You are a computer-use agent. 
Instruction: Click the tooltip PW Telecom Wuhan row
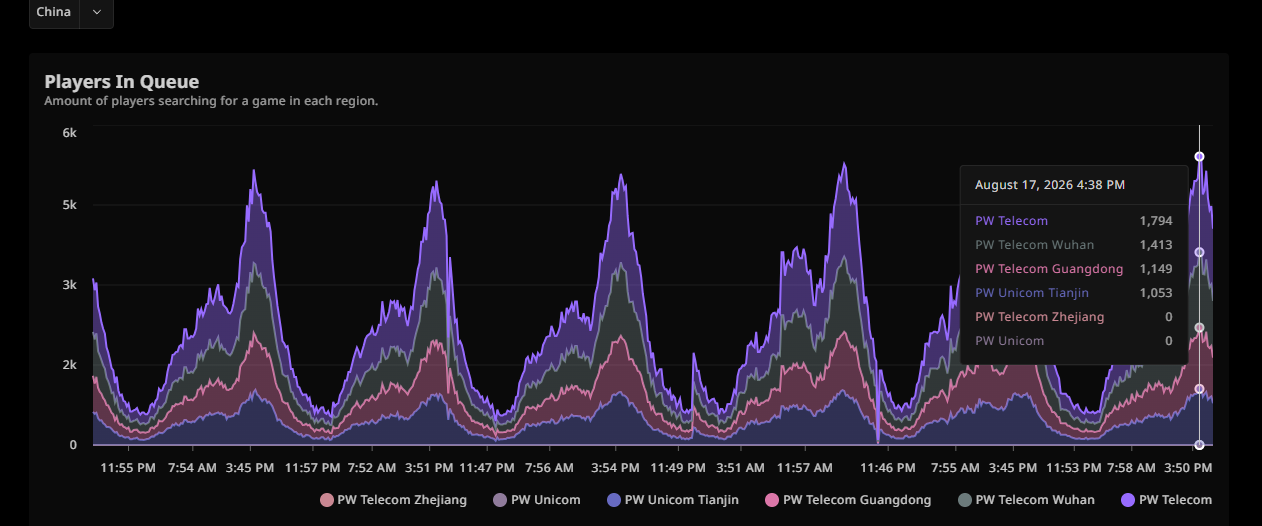(x=1074, y=245)
